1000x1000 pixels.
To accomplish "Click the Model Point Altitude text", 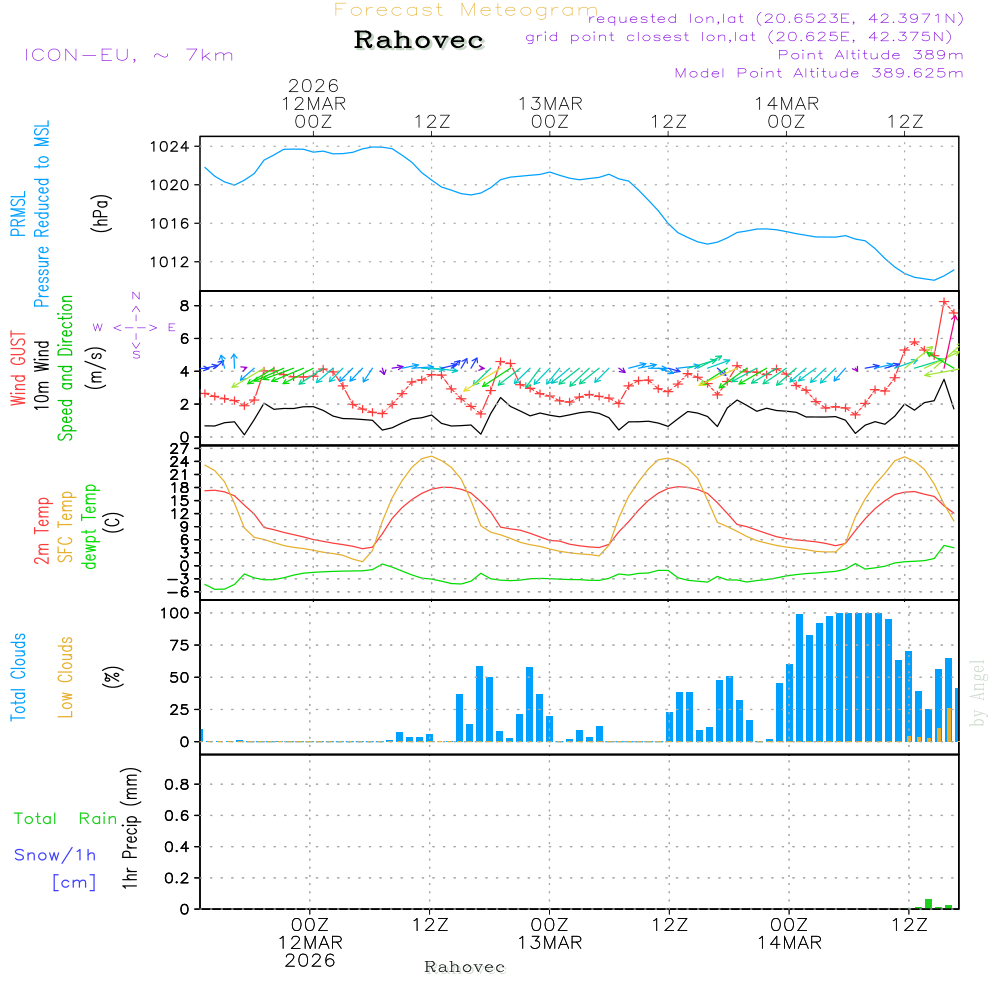I will coord(818,73).
